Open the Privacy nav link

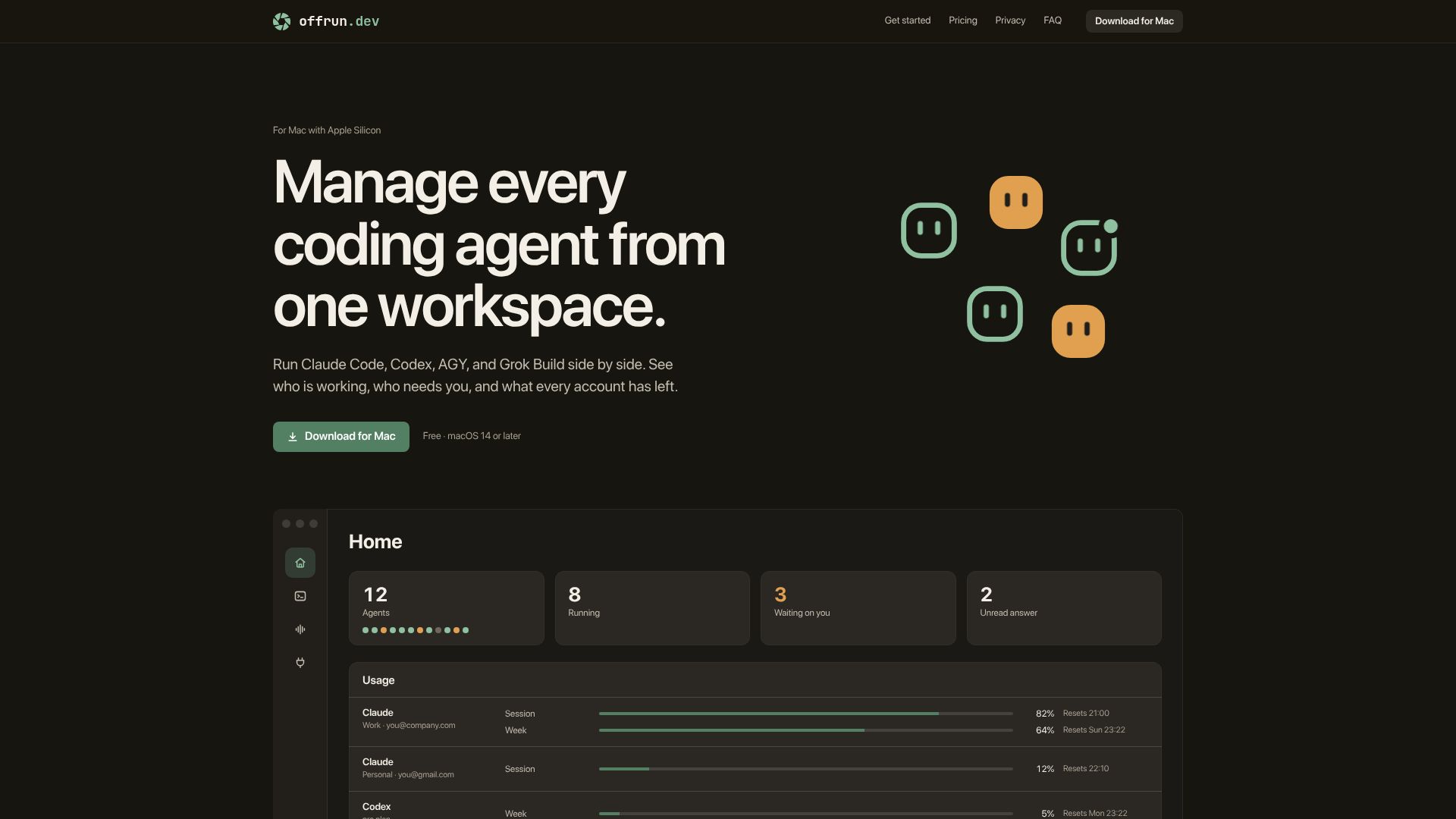pyautogui.click(x=1010, y=20)
